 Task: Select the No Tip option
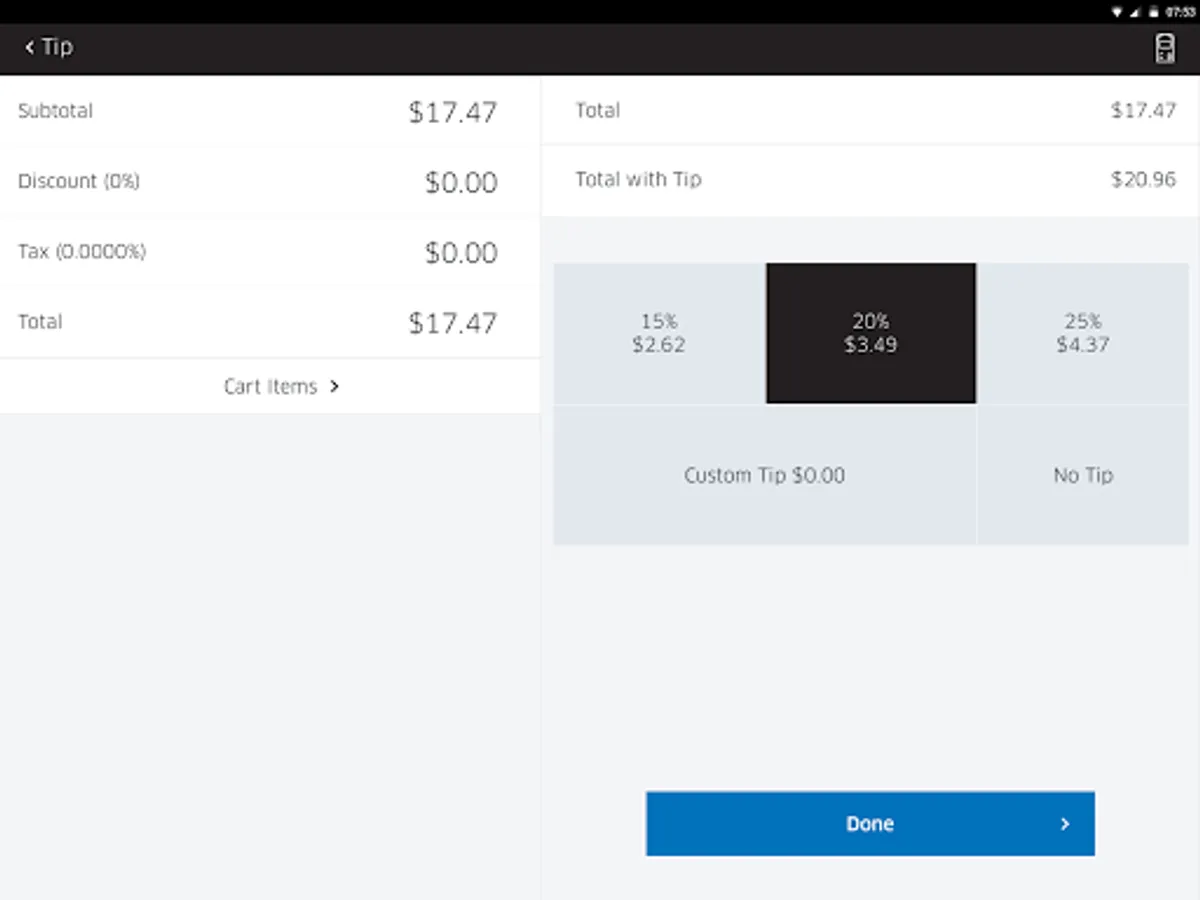pos(1082,475)
